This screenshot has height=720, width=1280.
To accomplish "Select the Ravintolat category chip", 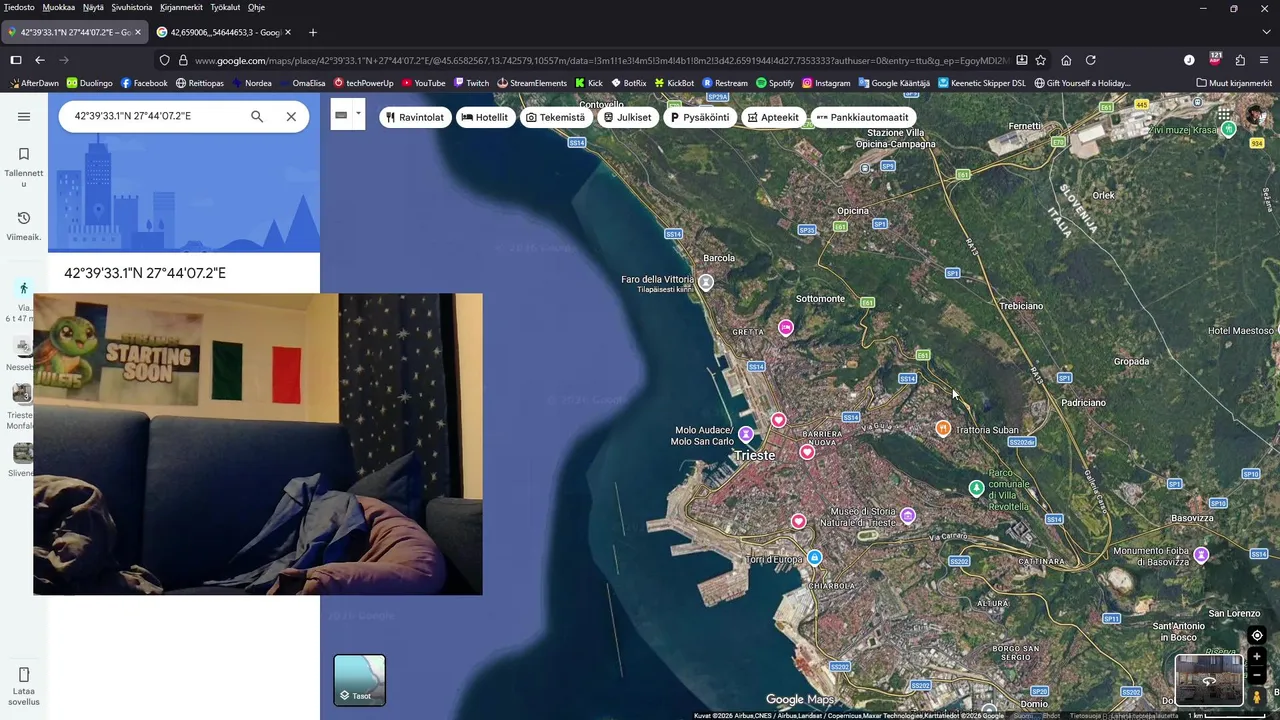I will (415, 117).
